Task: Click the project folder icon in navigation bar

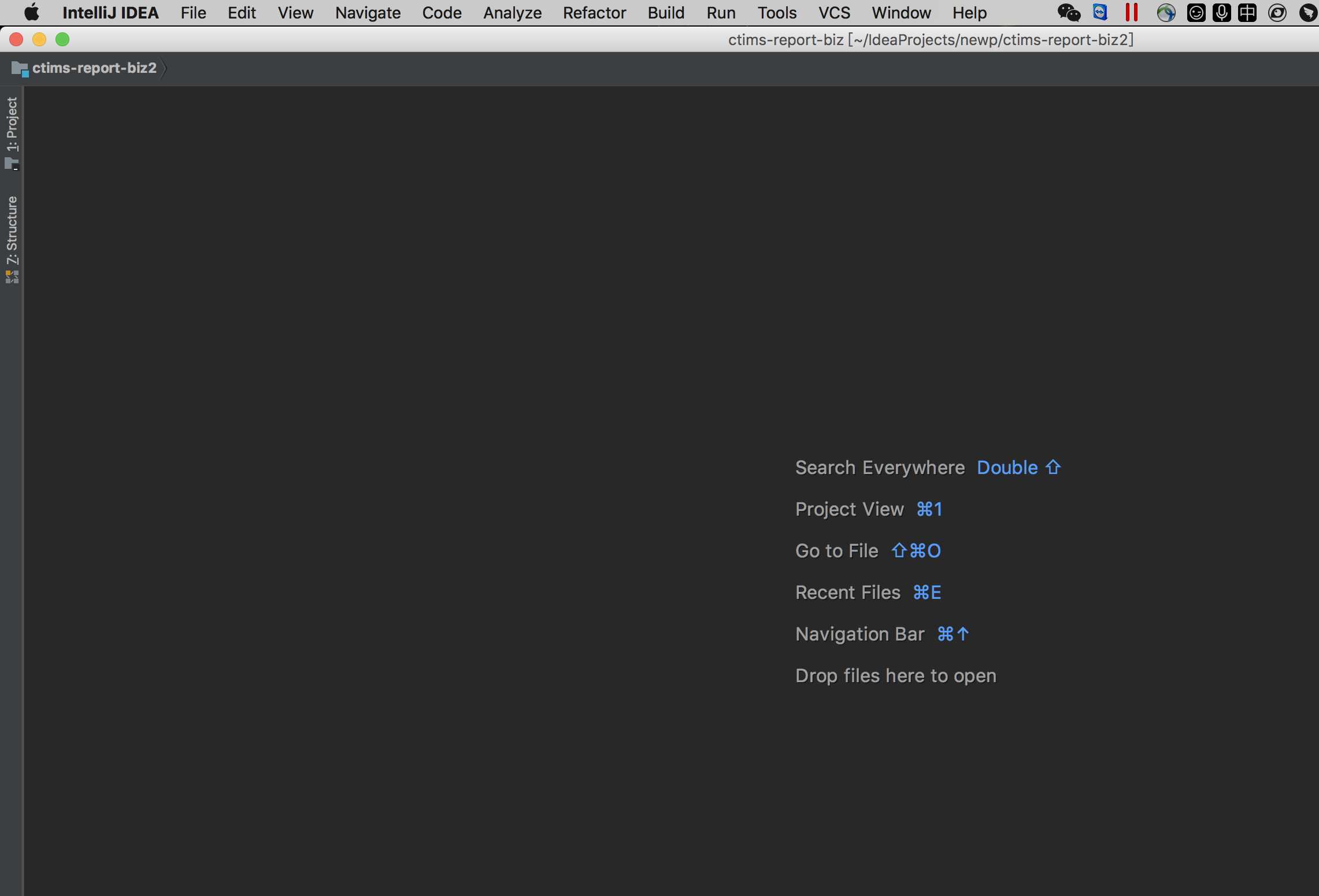Action: pos(20,69)
